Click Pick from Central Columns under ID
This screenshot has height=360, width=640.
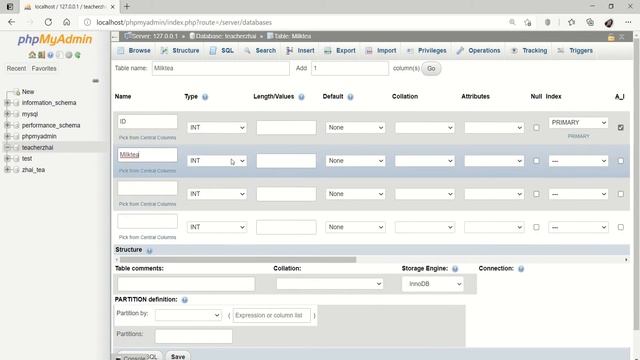tap(147, 138)
